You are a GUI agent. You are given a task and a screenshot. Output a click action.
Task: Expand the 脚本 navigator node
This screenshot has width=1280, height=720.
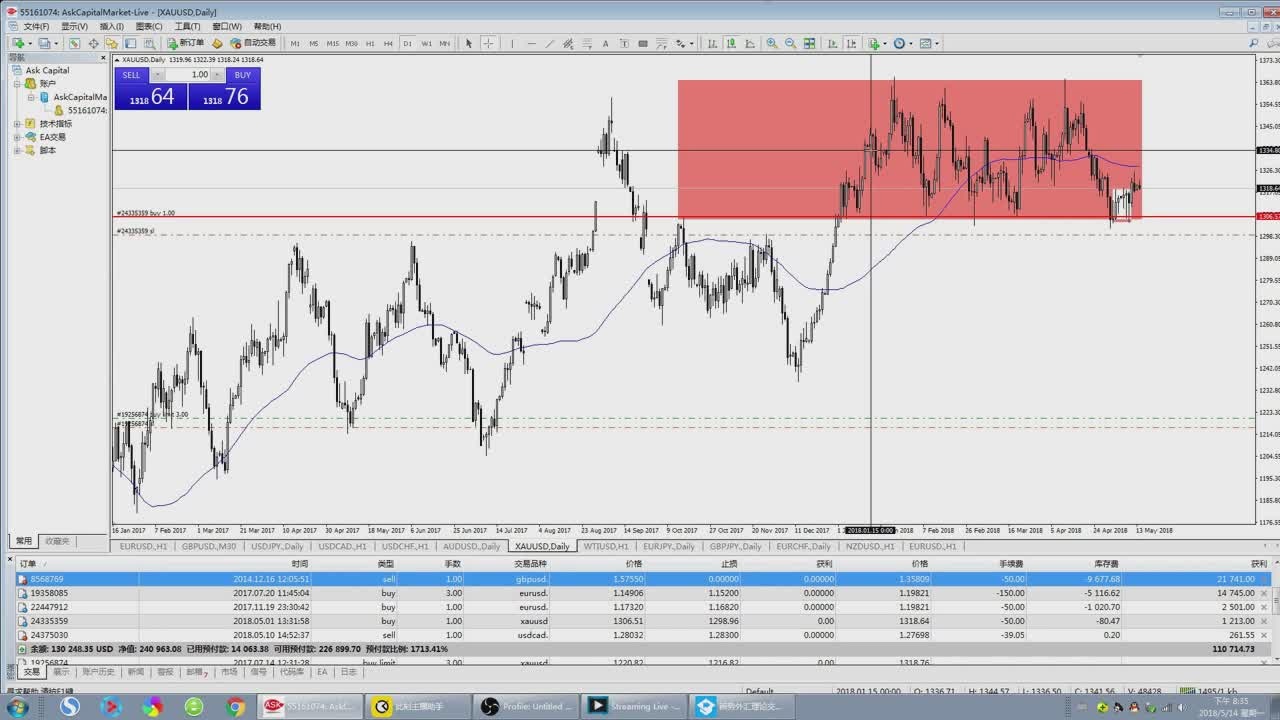point(17,150)
